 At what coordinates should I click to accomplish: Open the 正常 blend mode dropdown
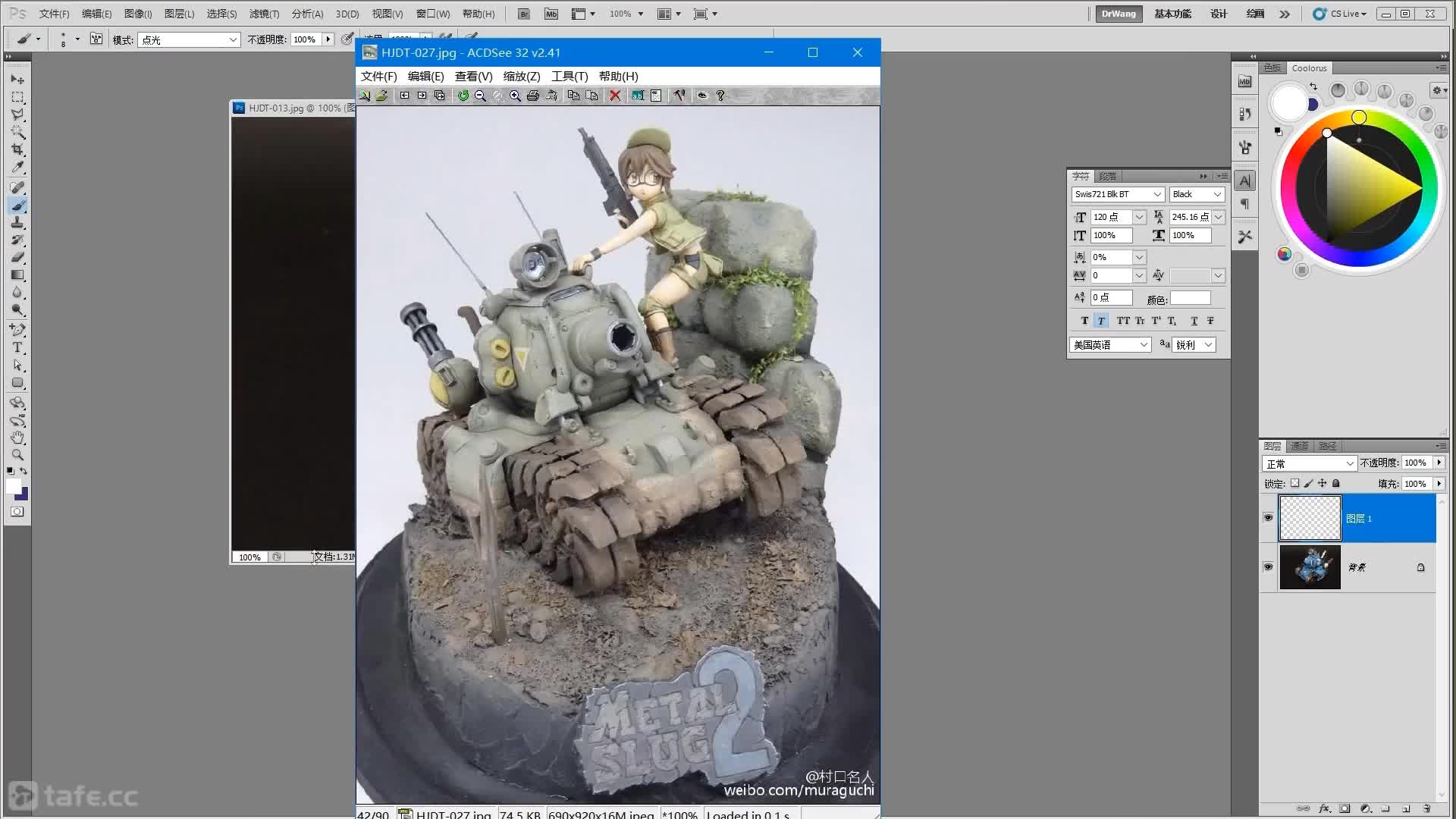1309,463
